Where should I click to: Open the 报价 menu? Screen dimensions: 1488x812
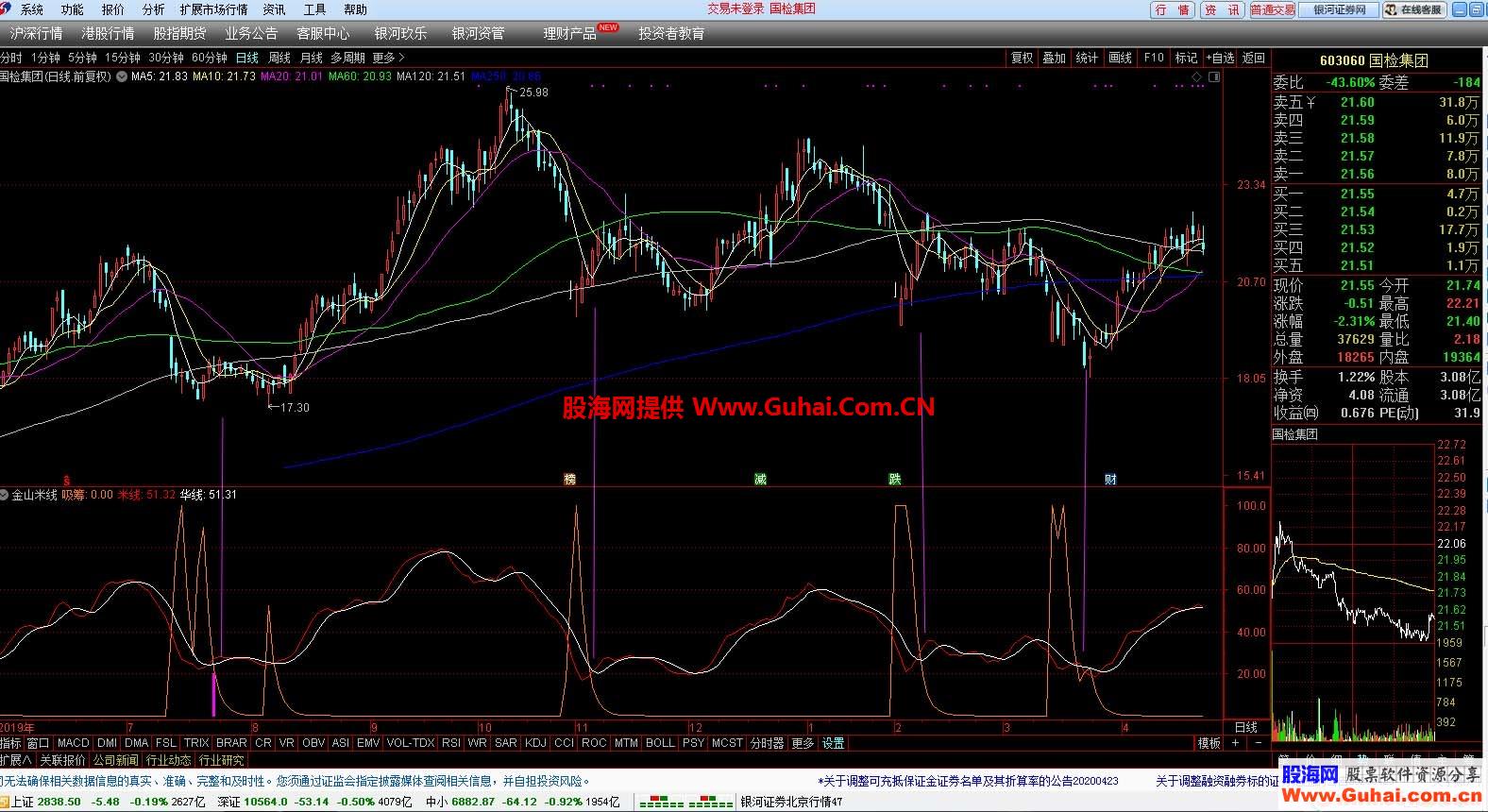112,9
